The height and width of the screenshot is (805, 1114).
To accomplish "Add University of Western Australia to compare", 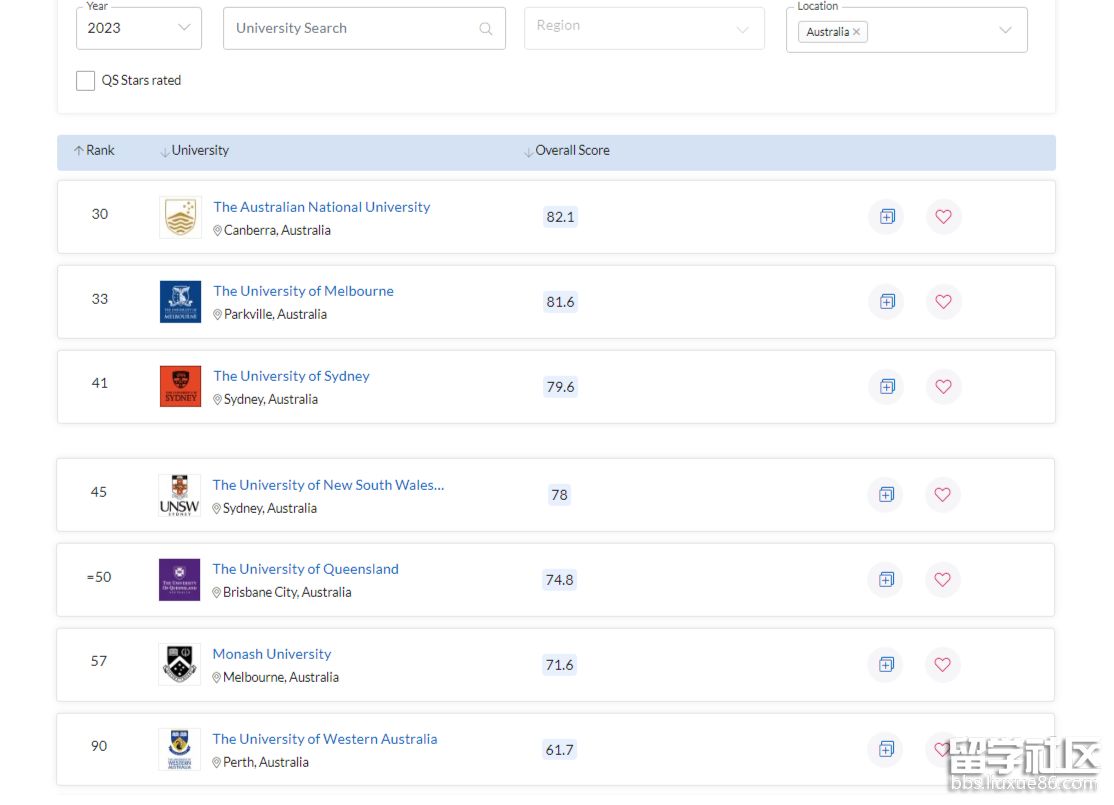I will tap(887, 749).
